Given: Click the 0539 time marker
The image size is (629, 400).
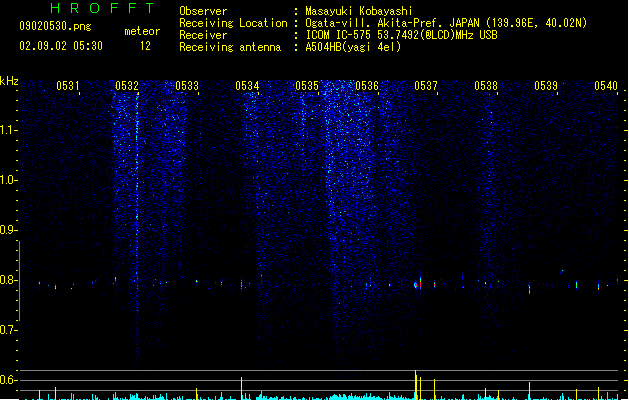Looking at the screenshot, I should (x=546, y=86).
